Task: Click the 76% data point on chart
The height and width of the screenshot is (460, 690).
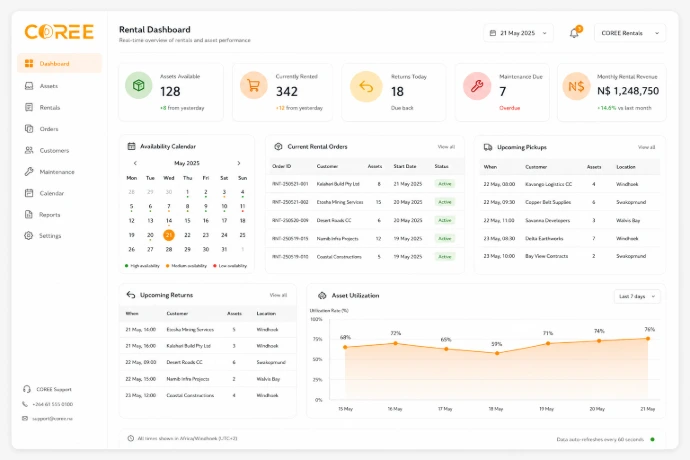Action: [x=648, y=339]
